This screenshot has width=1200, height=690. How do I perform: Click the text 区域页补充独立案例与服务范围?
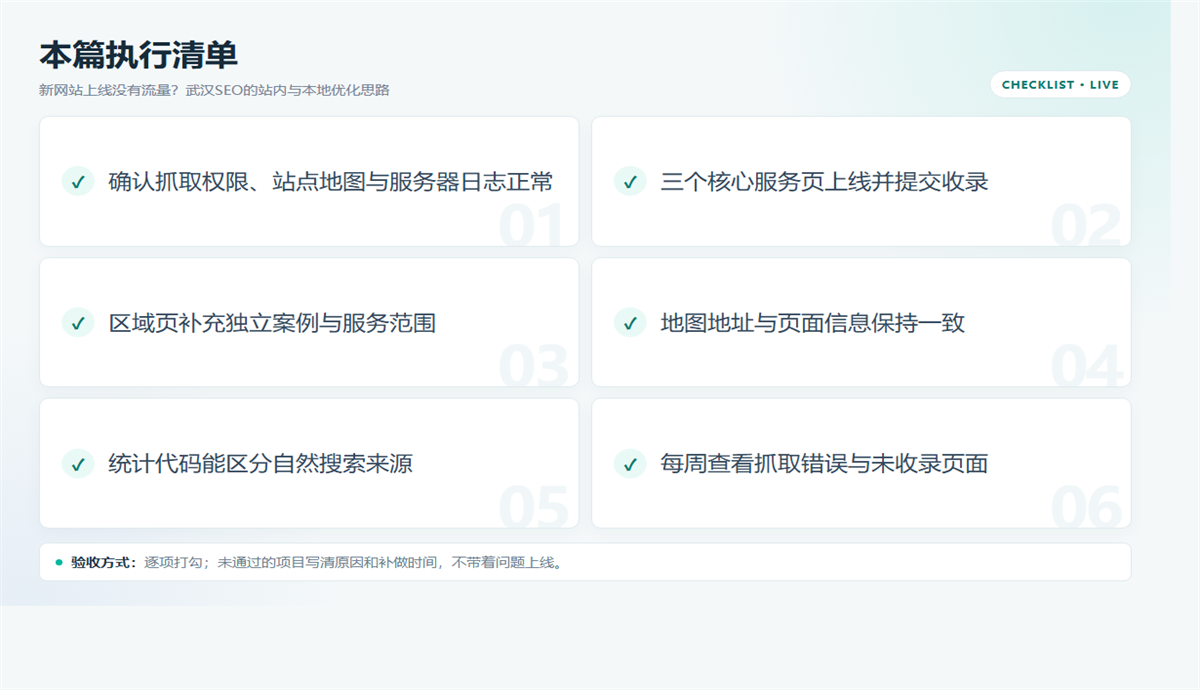(272, 323)
